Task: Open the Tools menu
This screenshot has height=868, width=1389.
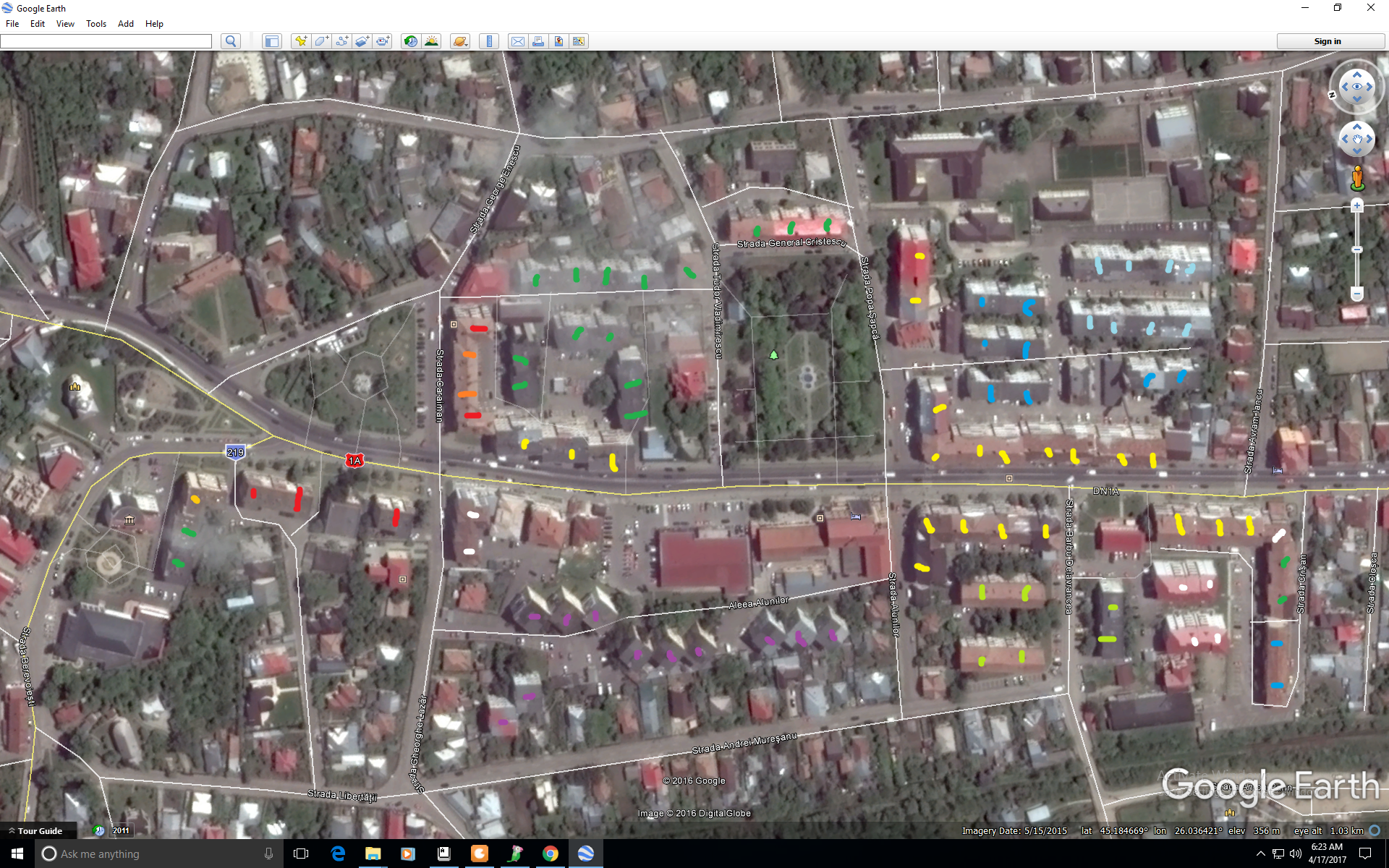Action: coord(95,24)
